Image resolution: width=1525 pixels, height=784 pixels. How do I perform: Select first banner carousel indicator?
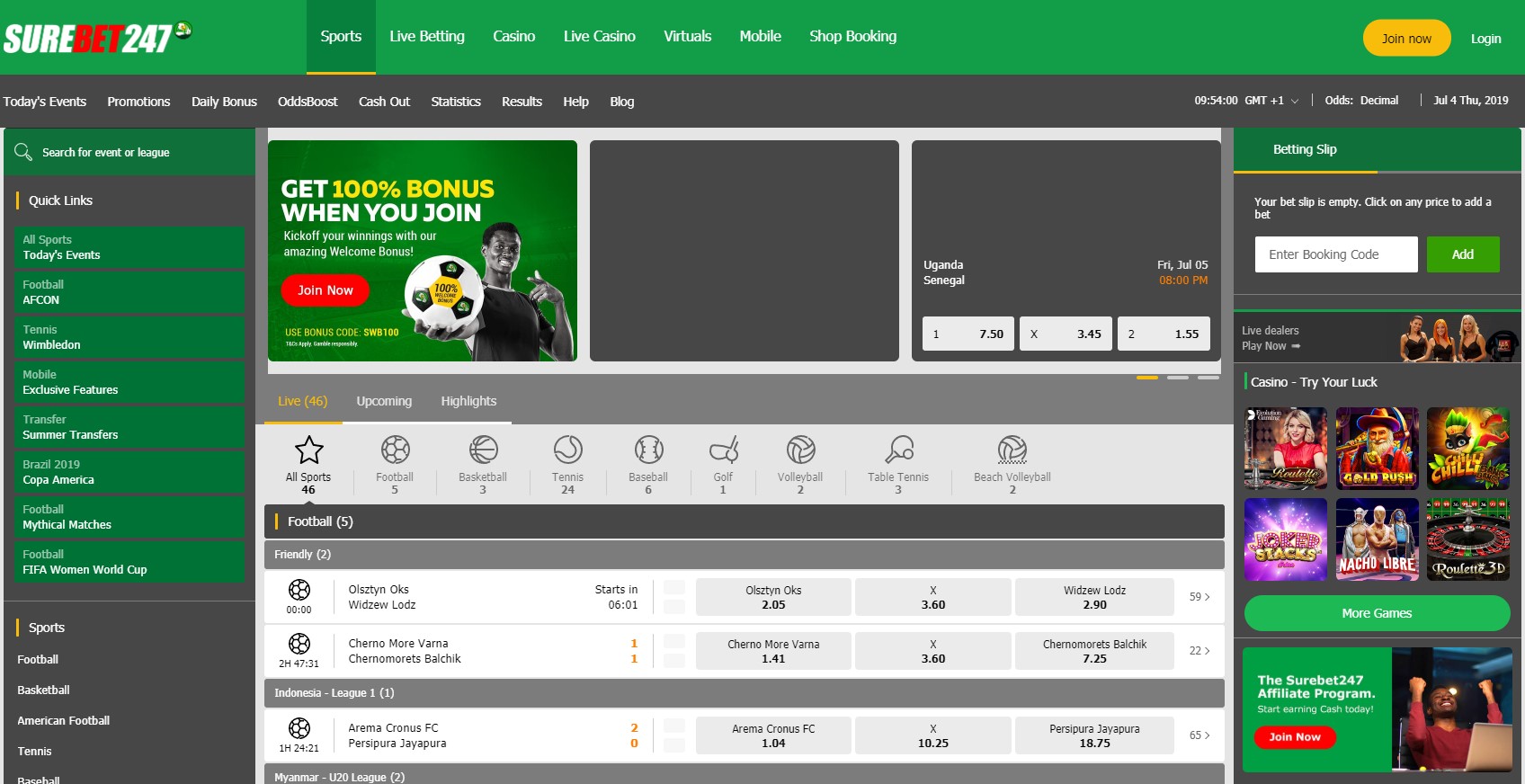(1147, 378)
